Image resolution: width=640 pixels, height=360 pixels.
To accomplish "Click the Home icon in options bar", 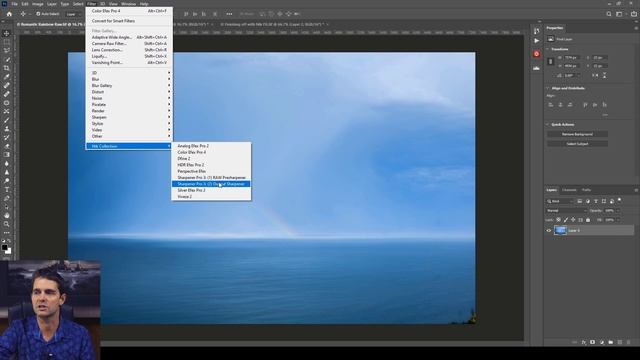I will click(9, 14).
